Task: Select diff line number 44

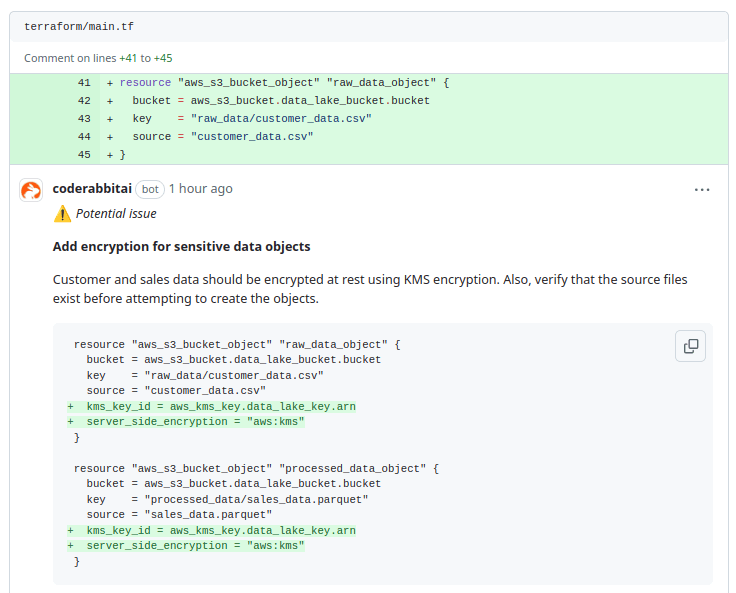Action: (x=84, y=136)
